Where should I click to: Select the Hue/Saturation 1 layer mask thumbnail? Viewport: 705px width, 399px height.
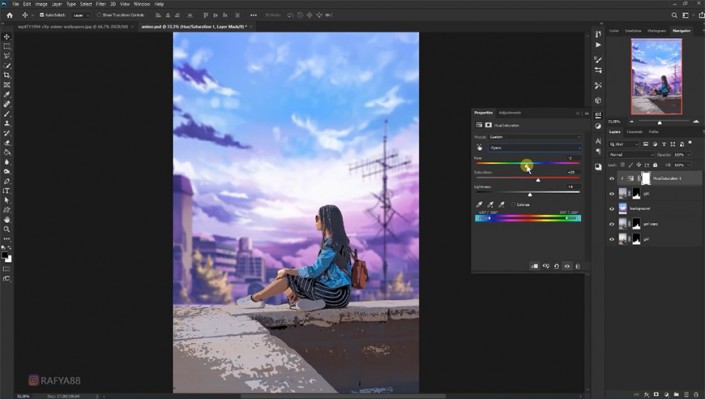pos(646,179)
